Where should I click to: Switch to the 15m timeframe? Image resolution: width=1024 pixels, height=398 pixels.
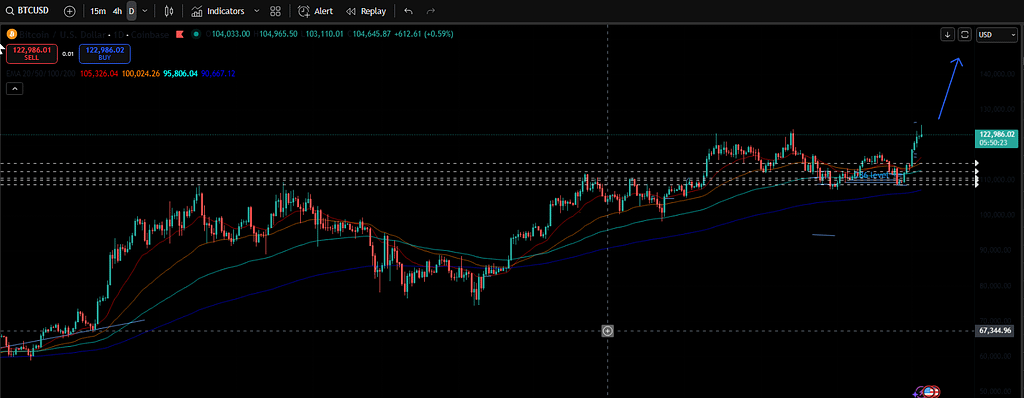point(97,11)
